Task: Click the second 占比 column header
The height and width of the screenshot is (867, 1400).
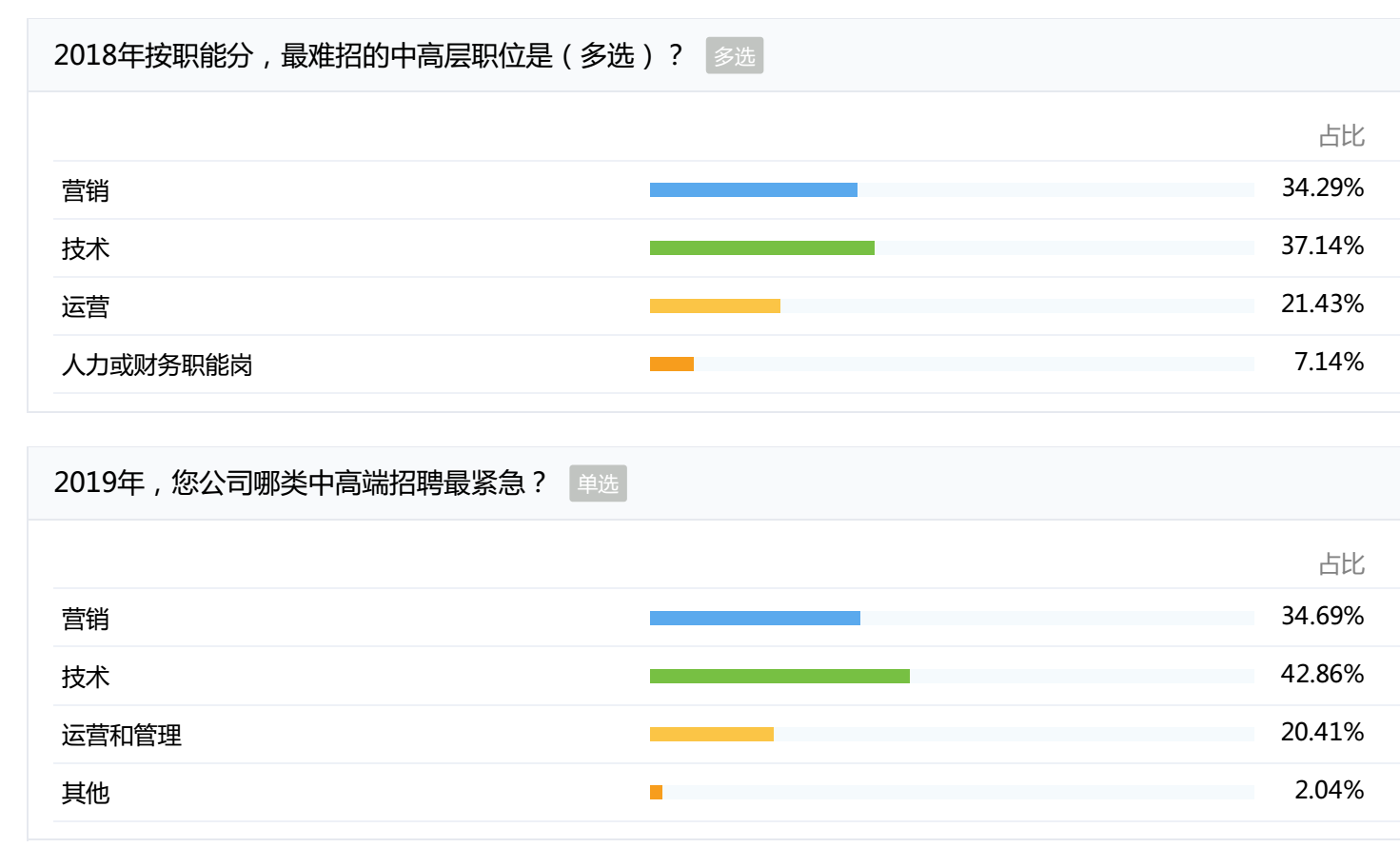Action: tap(1342, 565)
